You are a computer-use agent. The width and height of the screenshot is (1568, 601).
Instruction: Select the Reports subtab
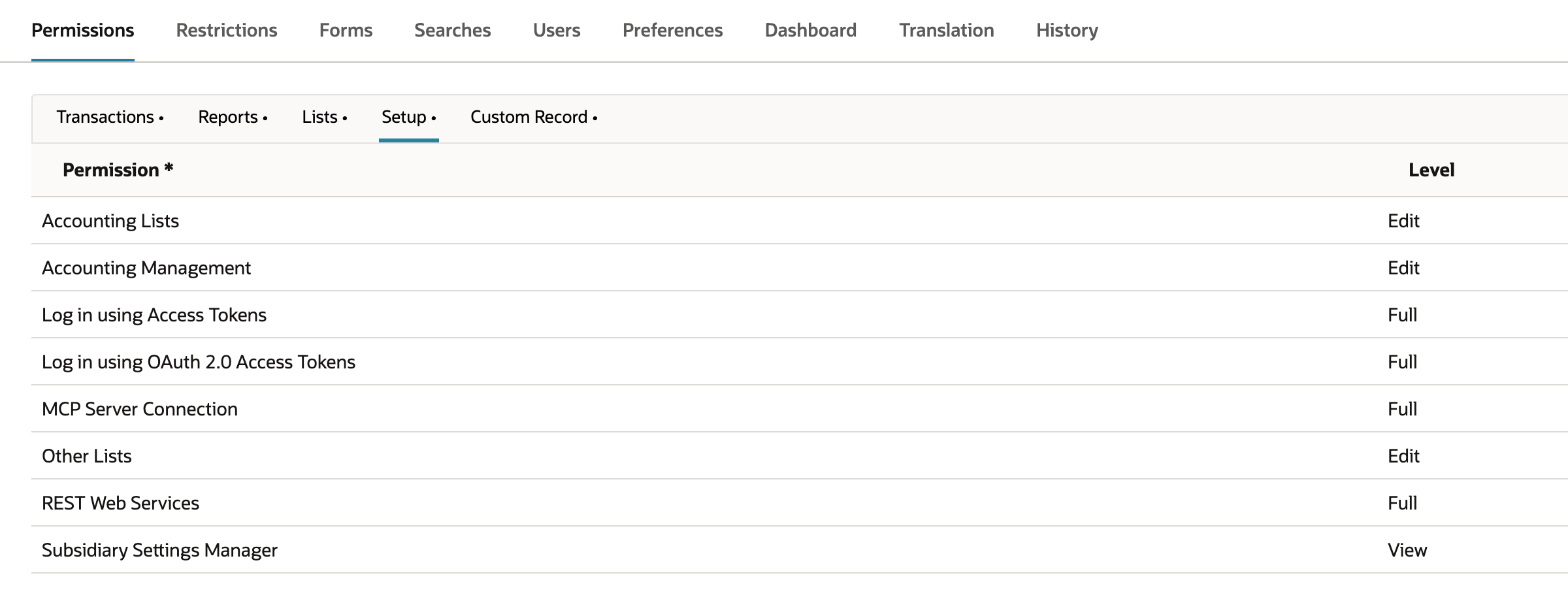click(x=233, y=117)
